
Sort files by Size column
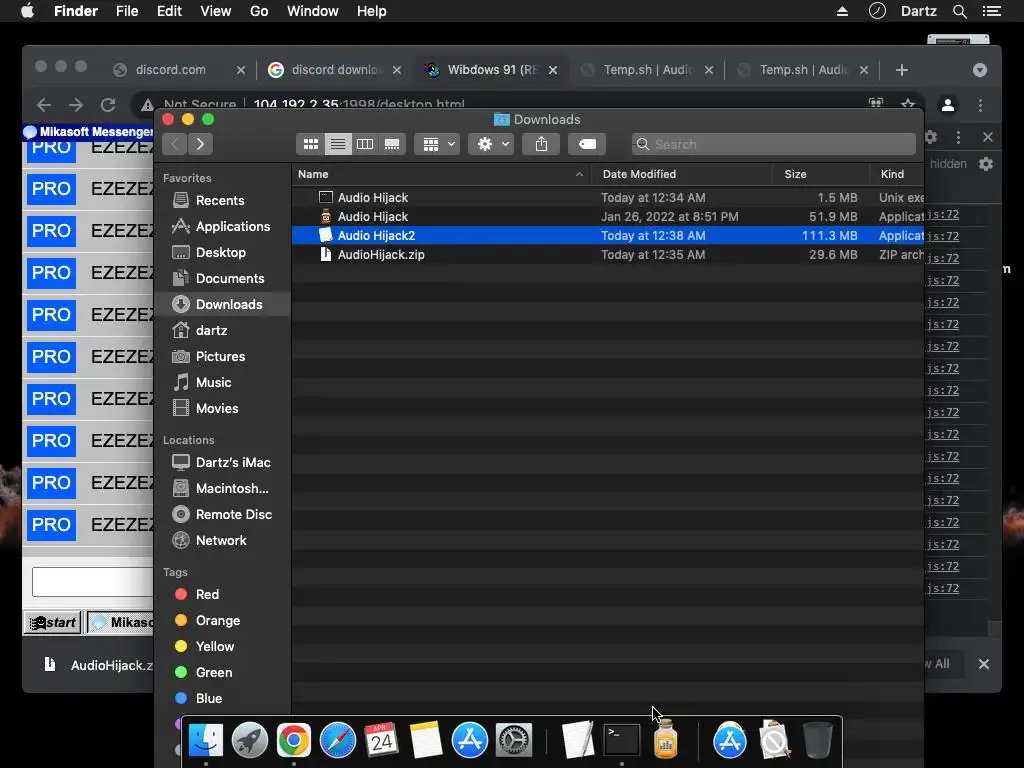point(821,174)
